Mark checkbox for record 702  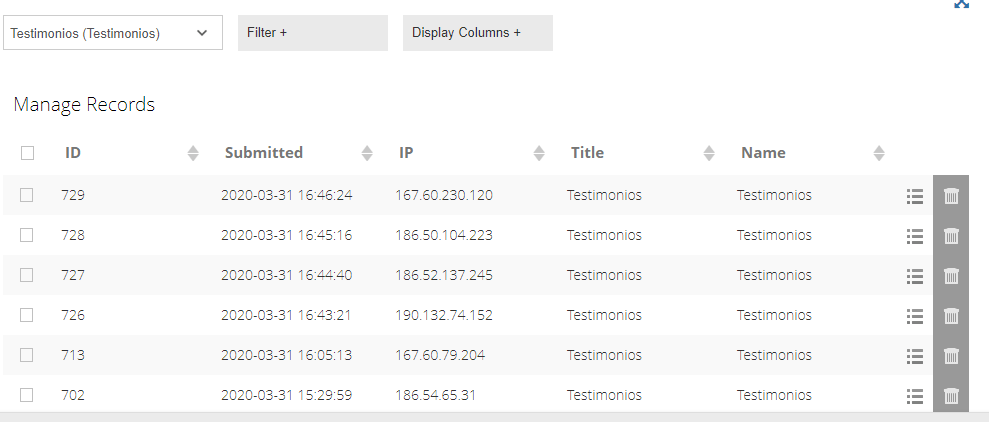(26, 395)
